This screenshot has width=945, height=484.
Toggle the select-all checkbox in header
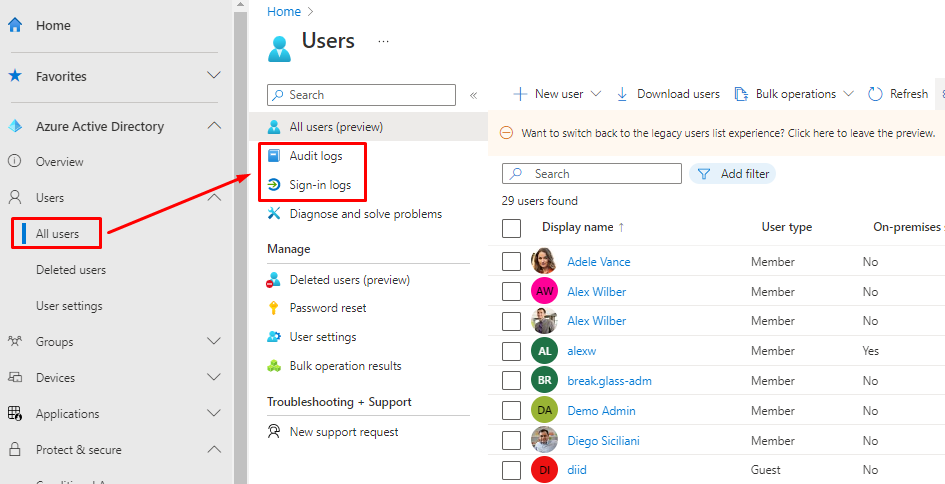(x=511, y=228)
